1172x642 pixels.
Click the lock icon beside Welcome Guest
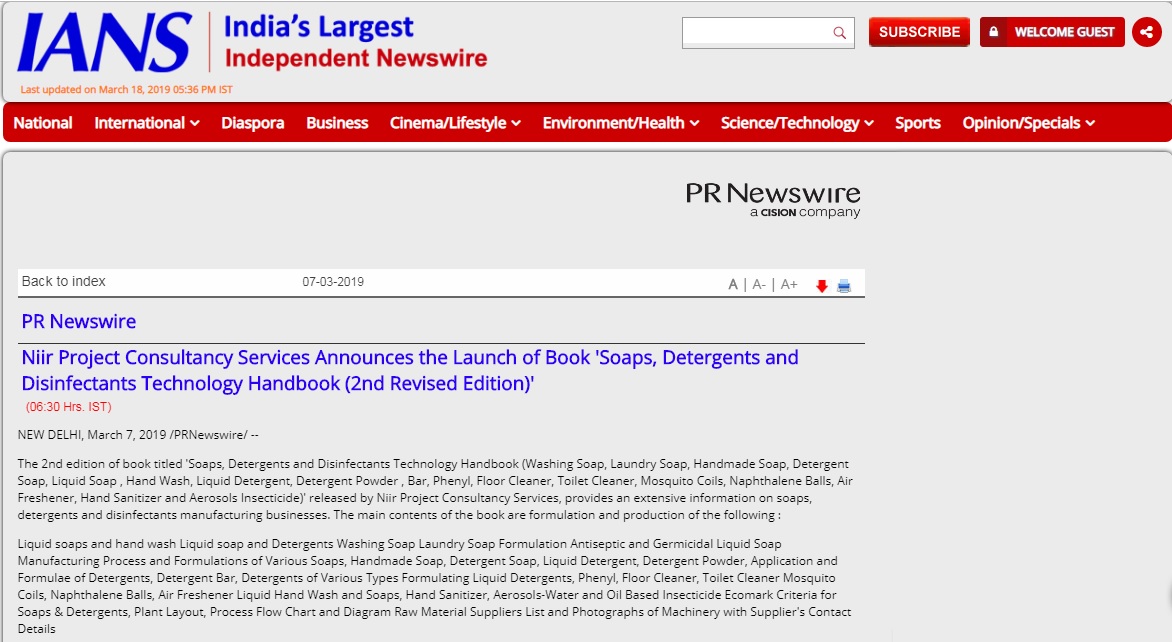(x=993, y=31)
